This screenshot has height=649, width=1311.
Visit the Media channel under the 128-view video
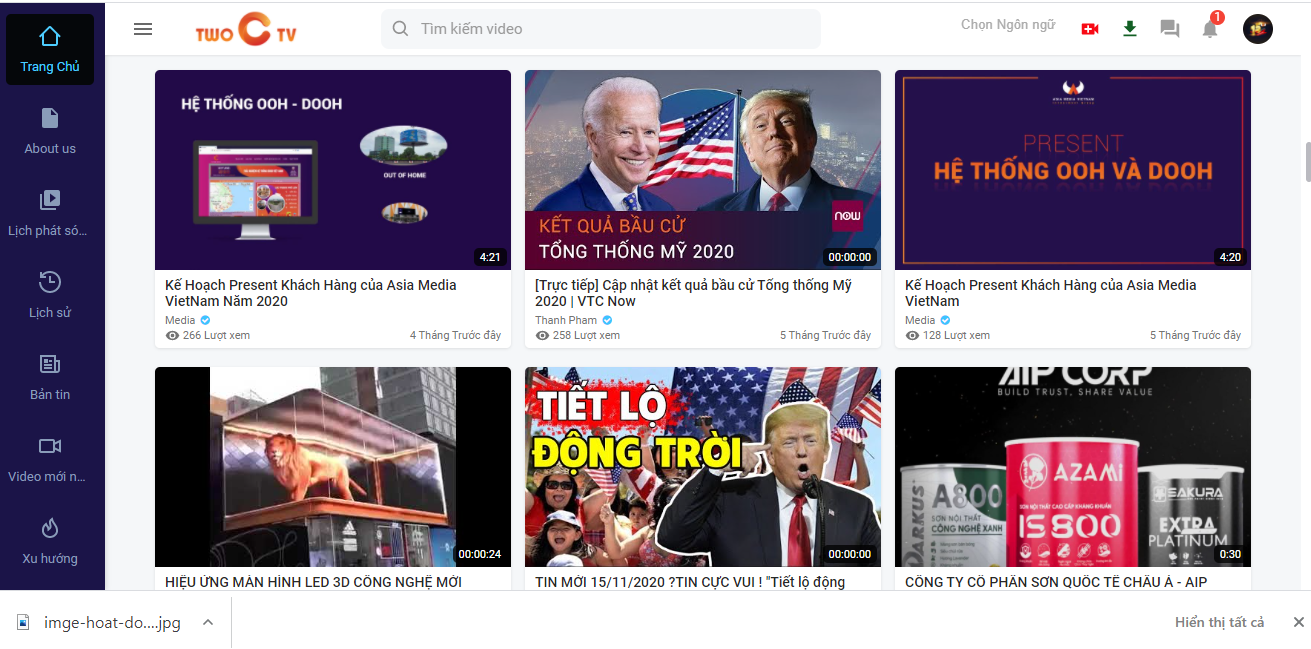tap(920, 320)
